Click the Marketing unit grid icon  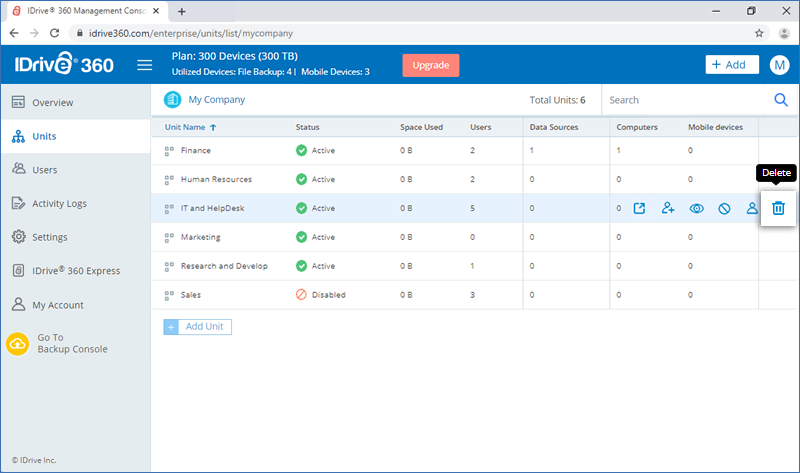(169, 237)
